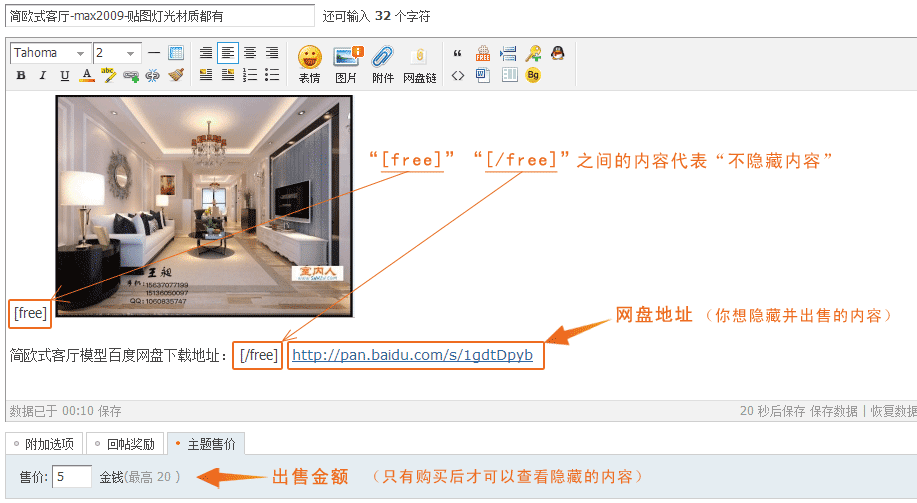917x503 pixels.
Task: Click the 保存数据 save data link
Action: pyautogui.click(x=834, y=411)
